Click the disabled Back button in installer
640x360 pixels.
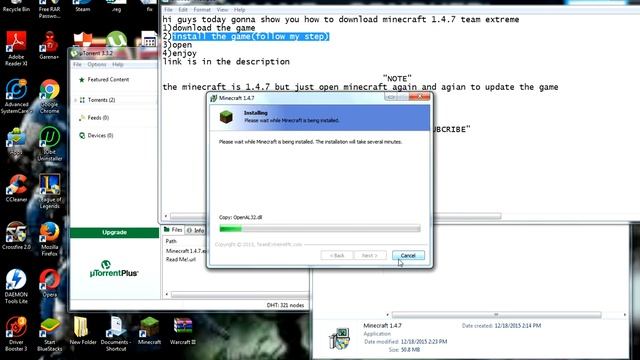pyautogui.click(x=336, y=256)
